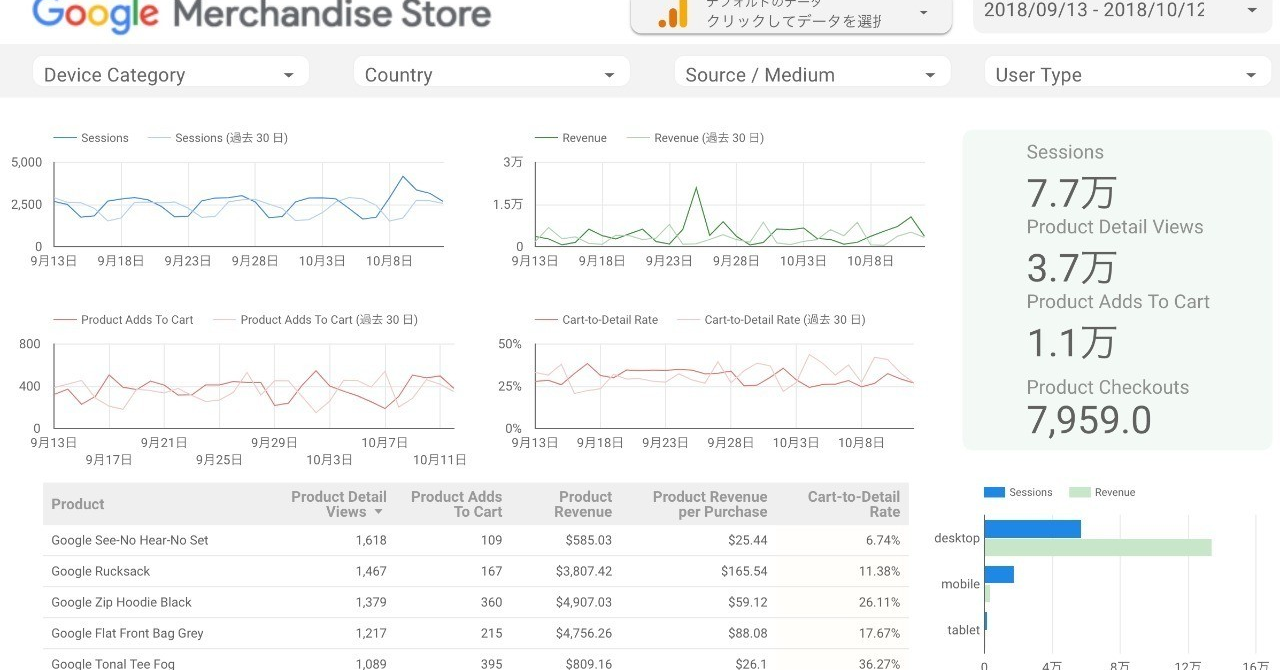Click the Product Adds To Cart 1.1万 scorecard
This screenshot has height=670, width=1280.
[x=1071, y=342]
